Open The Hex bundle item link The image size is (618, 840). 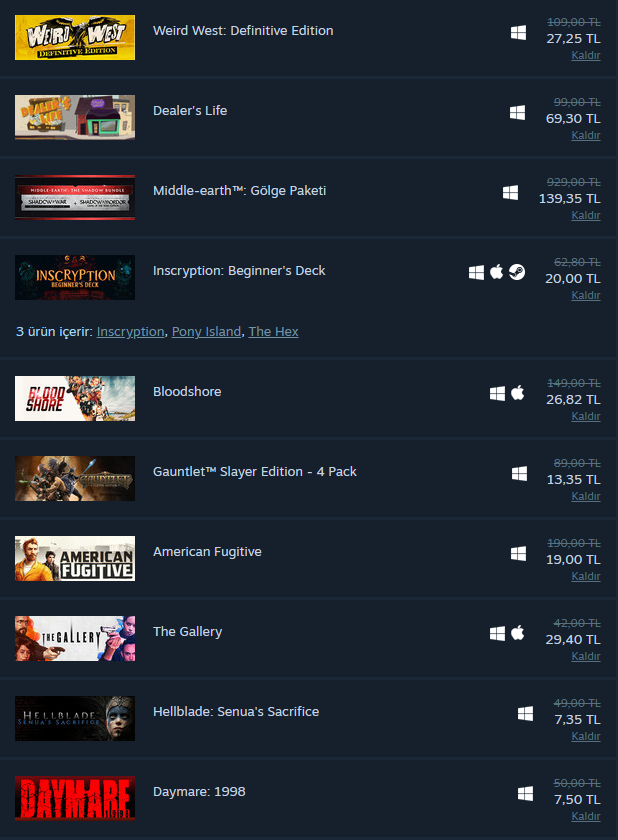pos(273,332)
